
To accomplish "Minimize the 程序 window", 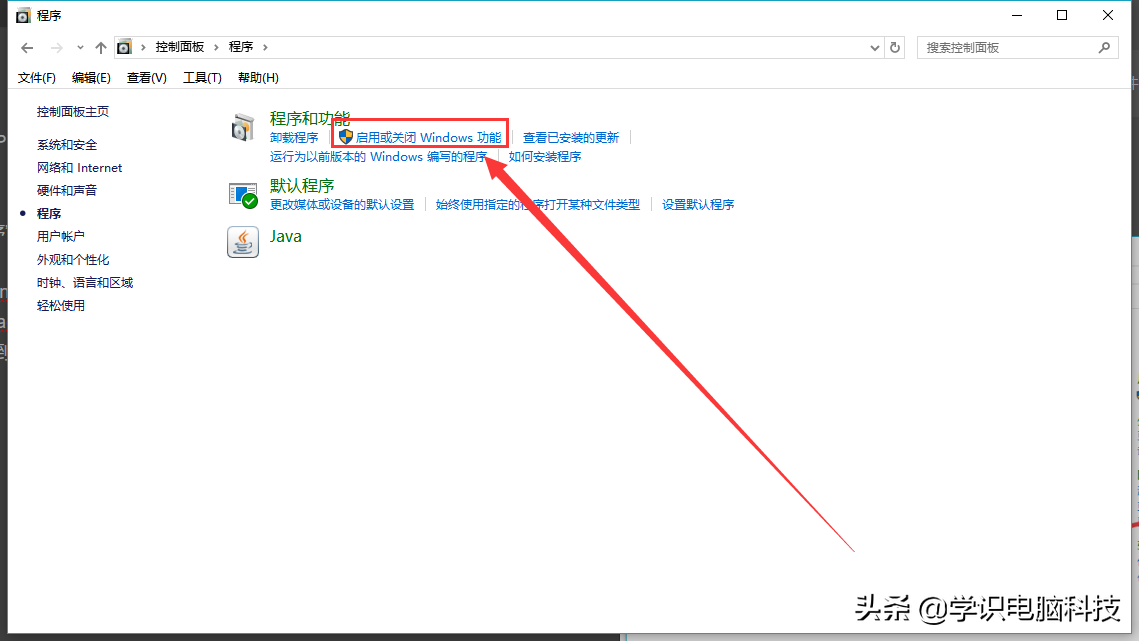I will point(1017,15).
